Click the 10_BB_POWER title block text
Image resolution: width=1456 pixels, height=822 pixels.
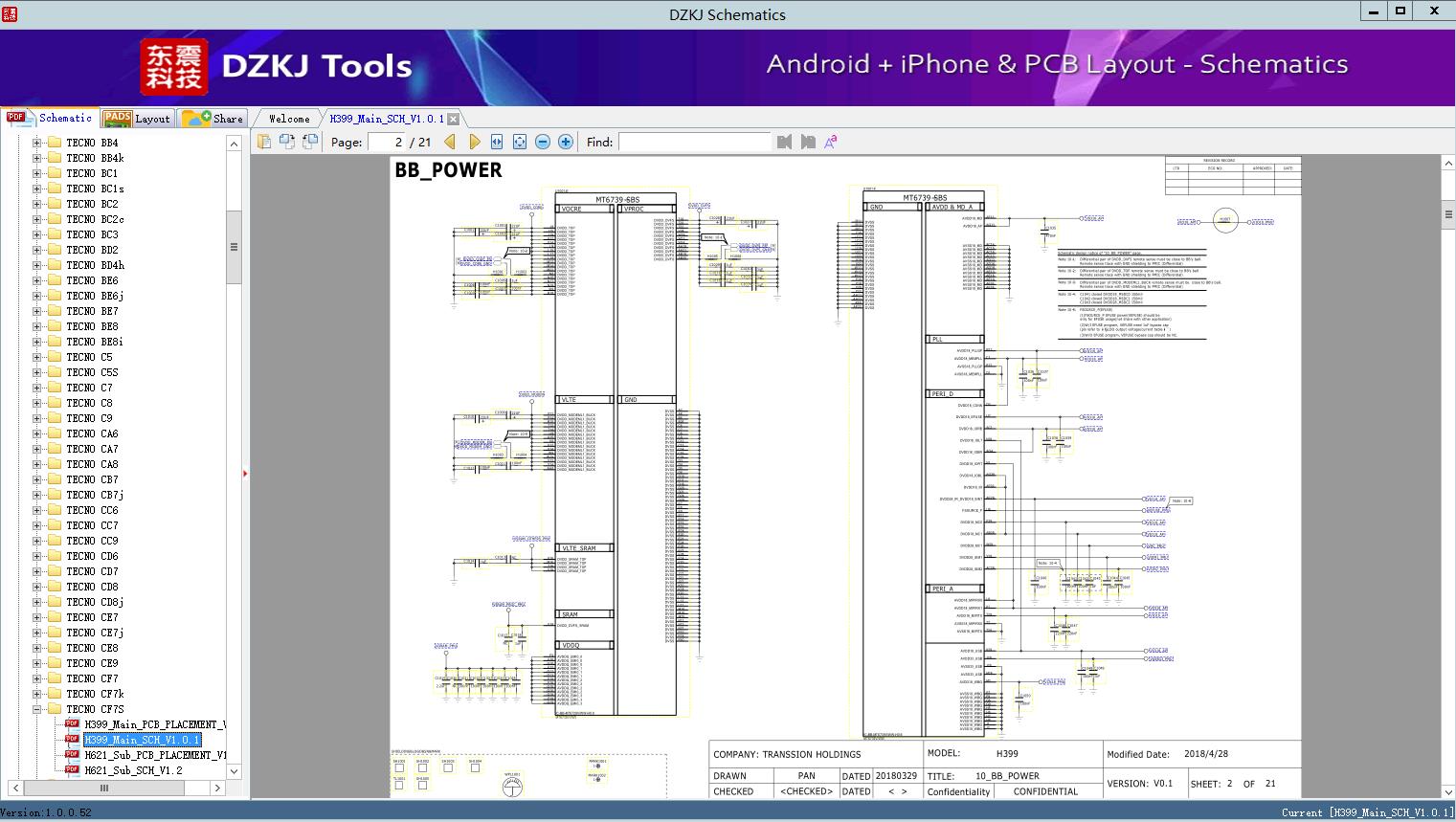(x=1007, y=776)
